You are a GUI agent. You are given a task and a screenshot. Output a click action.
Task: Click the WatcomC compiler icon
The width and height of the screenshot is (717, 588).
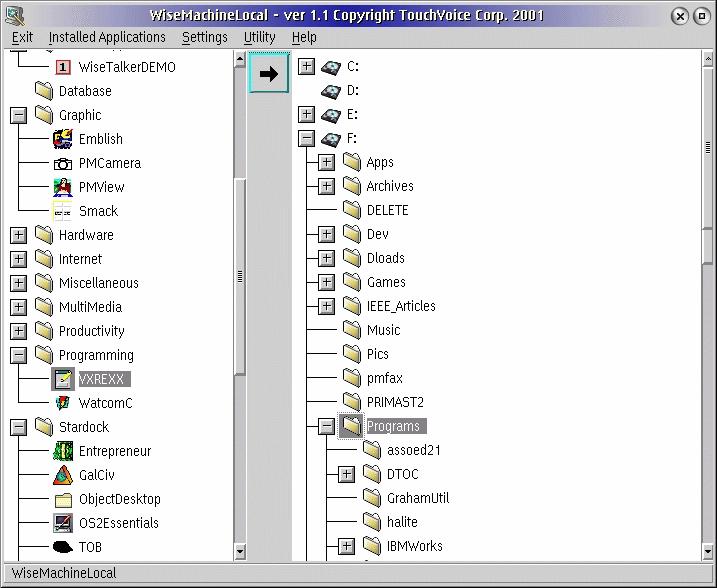pos(62,403)
